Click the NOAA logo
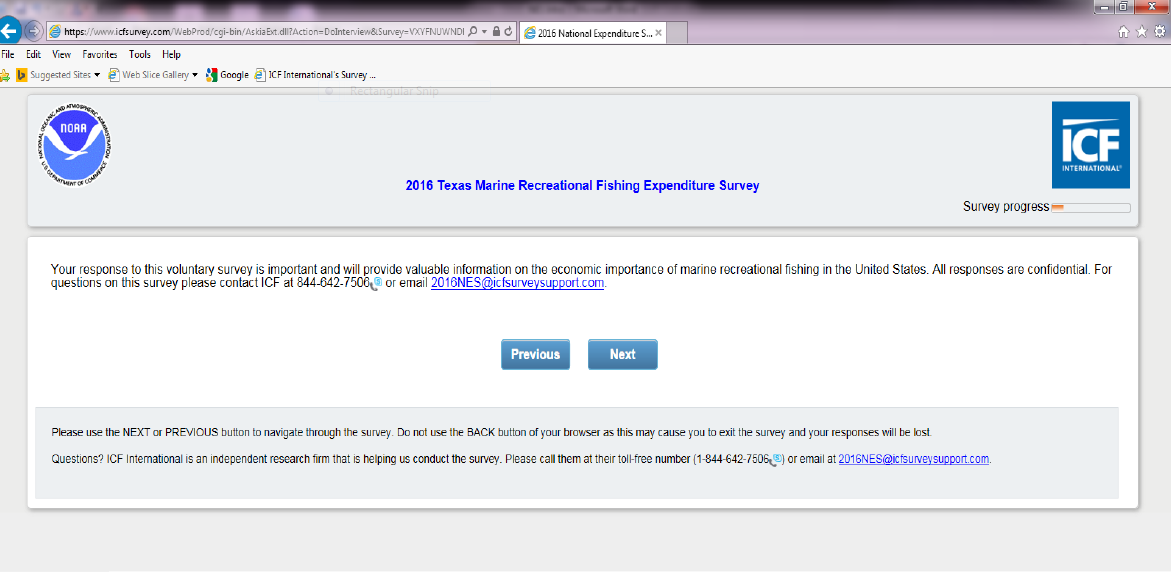 pyautogui.click(x=71, y=144)
